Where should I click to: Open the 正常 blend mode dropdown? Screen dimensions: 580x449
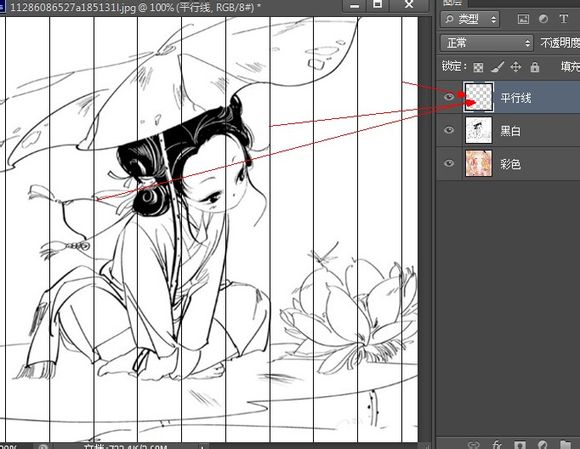[x=486, y=43]
